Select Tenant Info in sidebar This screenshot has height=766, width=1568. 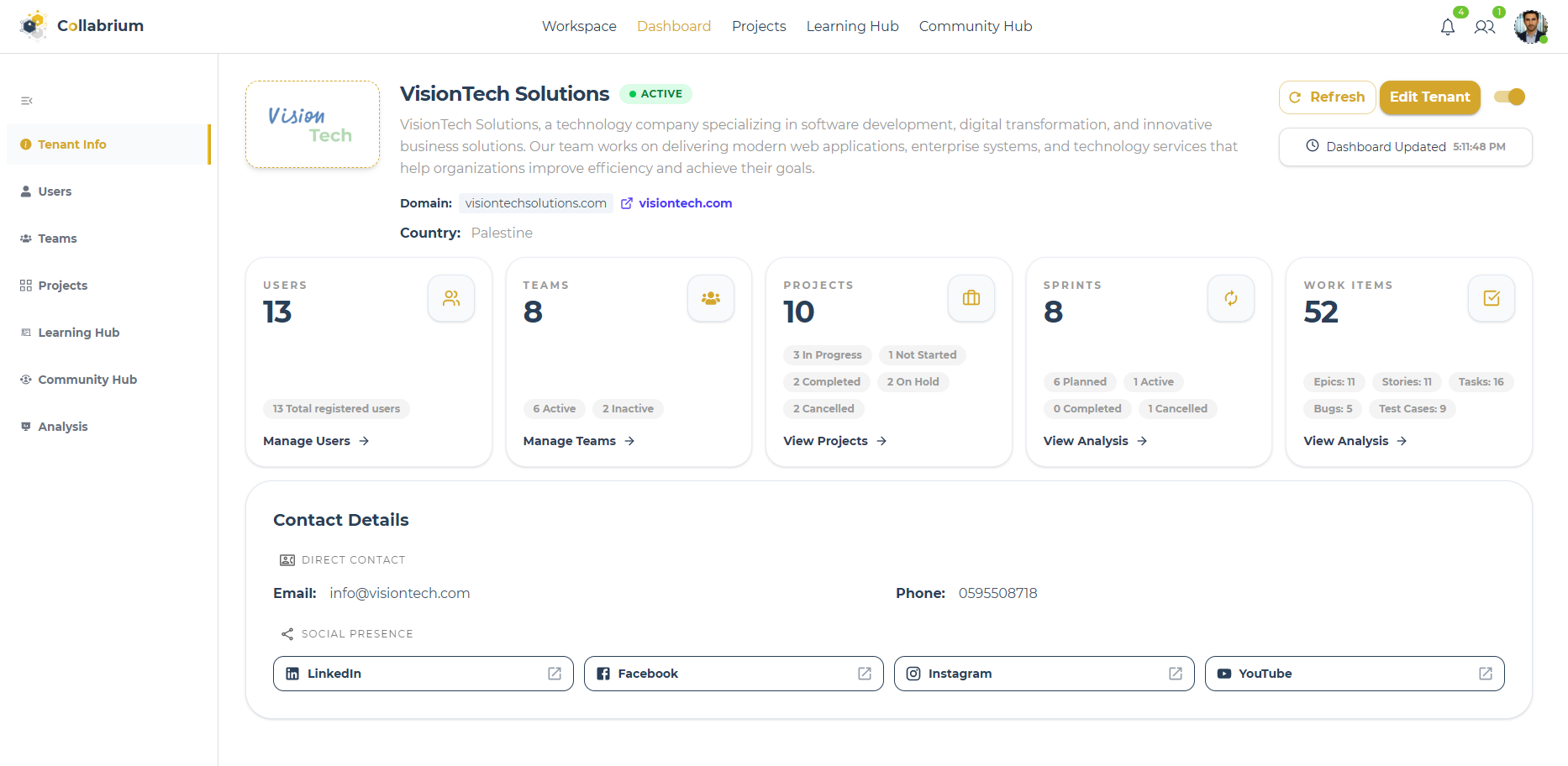(x=108, y=144)
